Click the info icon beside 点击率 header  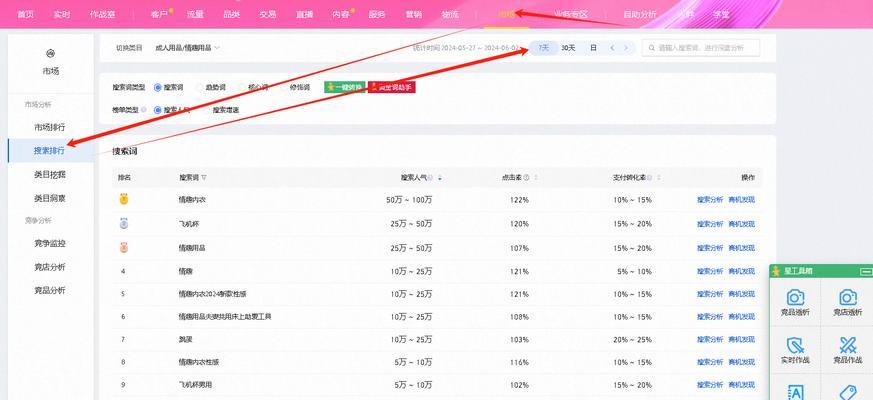[x=526, y=178]
